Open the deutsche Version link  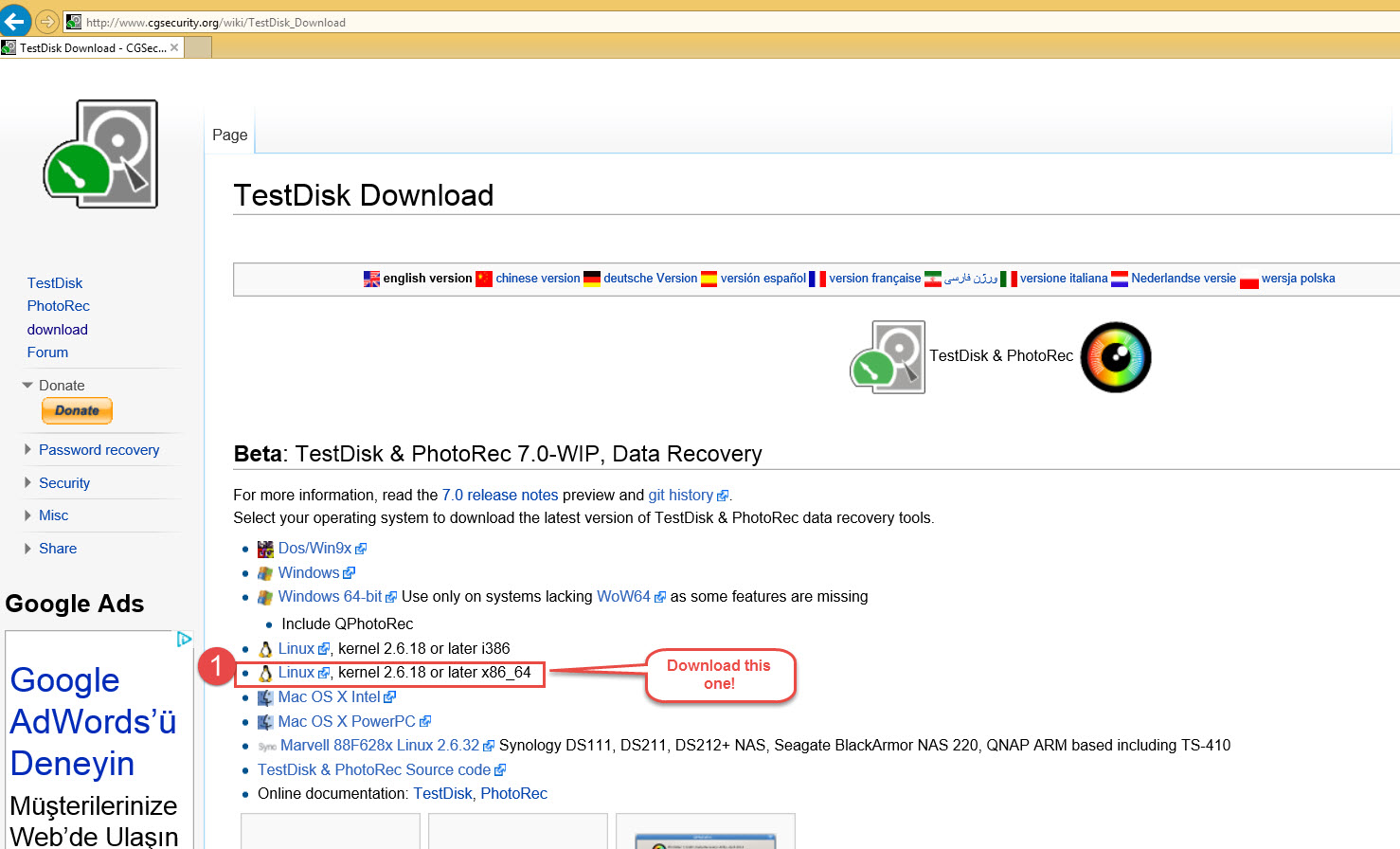[x=651, y=279]
